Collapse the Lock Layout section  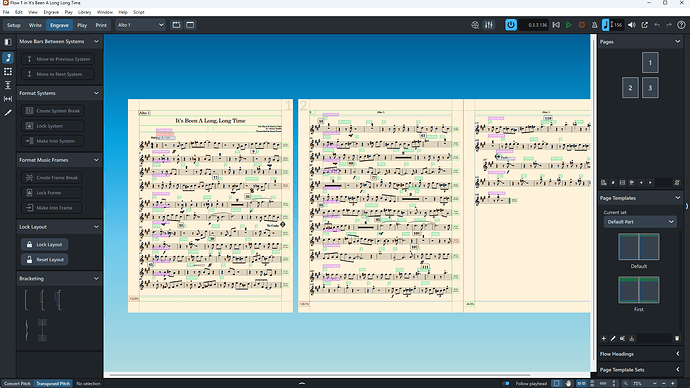point(96,227)
